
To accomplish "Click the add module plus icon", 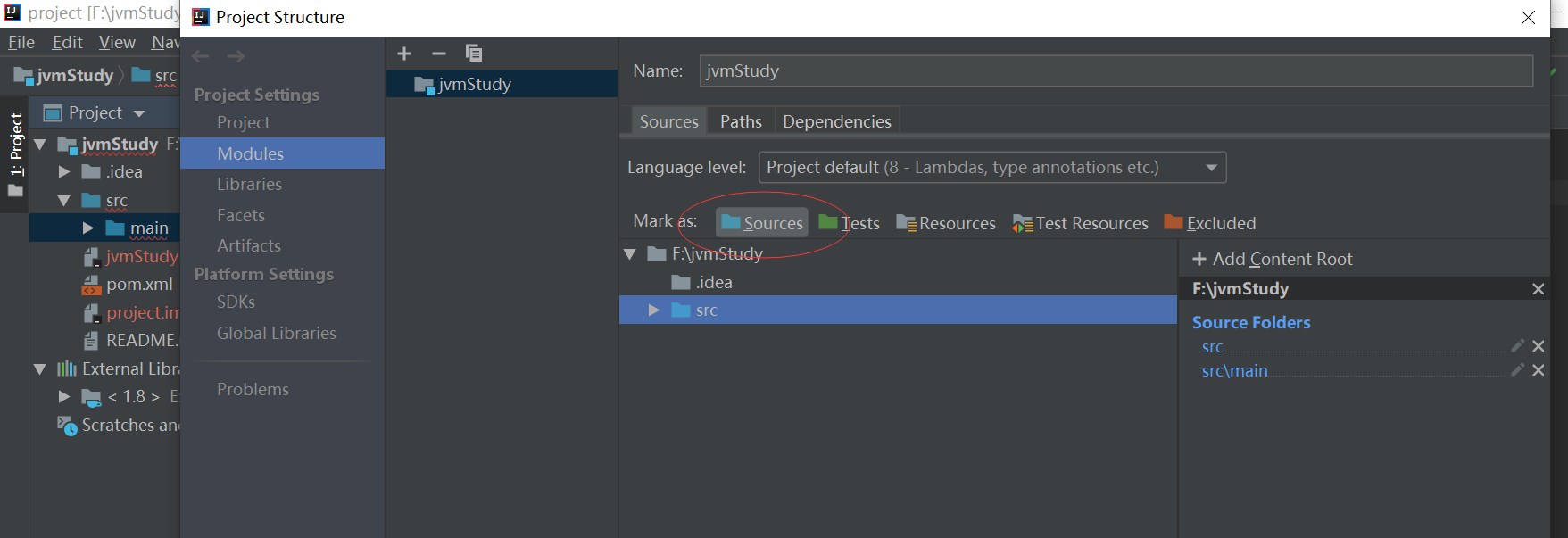I will pos(404,54).
